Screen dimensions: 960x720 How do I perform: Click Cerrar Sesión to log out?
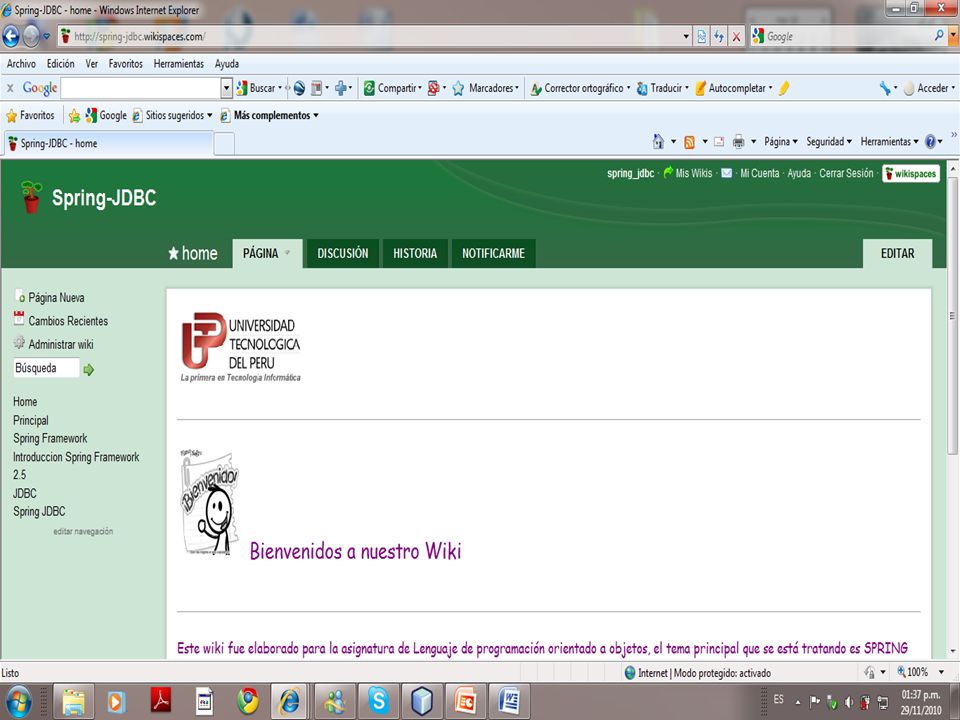[846, 173]
